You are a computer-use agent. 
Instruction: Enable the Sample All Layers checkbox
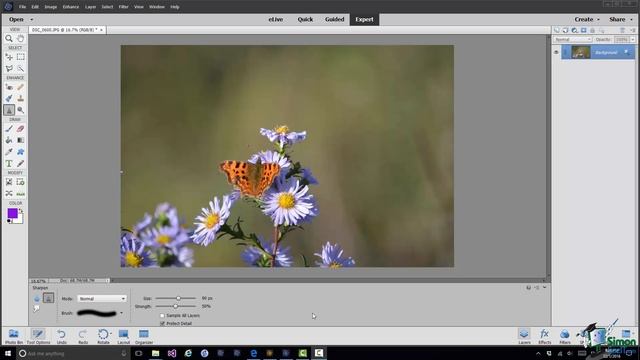(162, 316)
